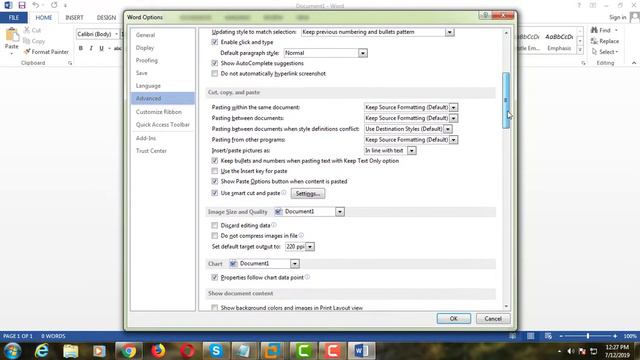Screen dimensions: 640x360
Task: Open Pasting from other programs dropdown
Action: coord(453,140)
